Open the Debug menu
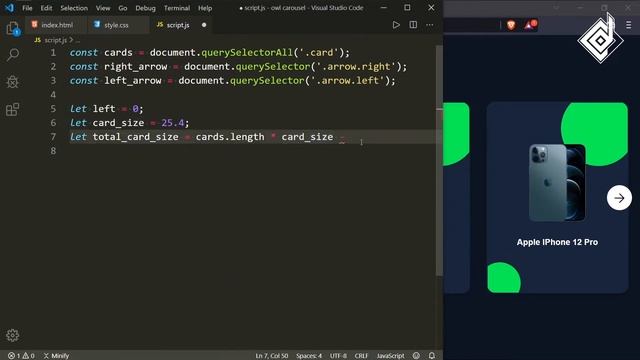The image size is (640, 360). [x=145, y=8]
